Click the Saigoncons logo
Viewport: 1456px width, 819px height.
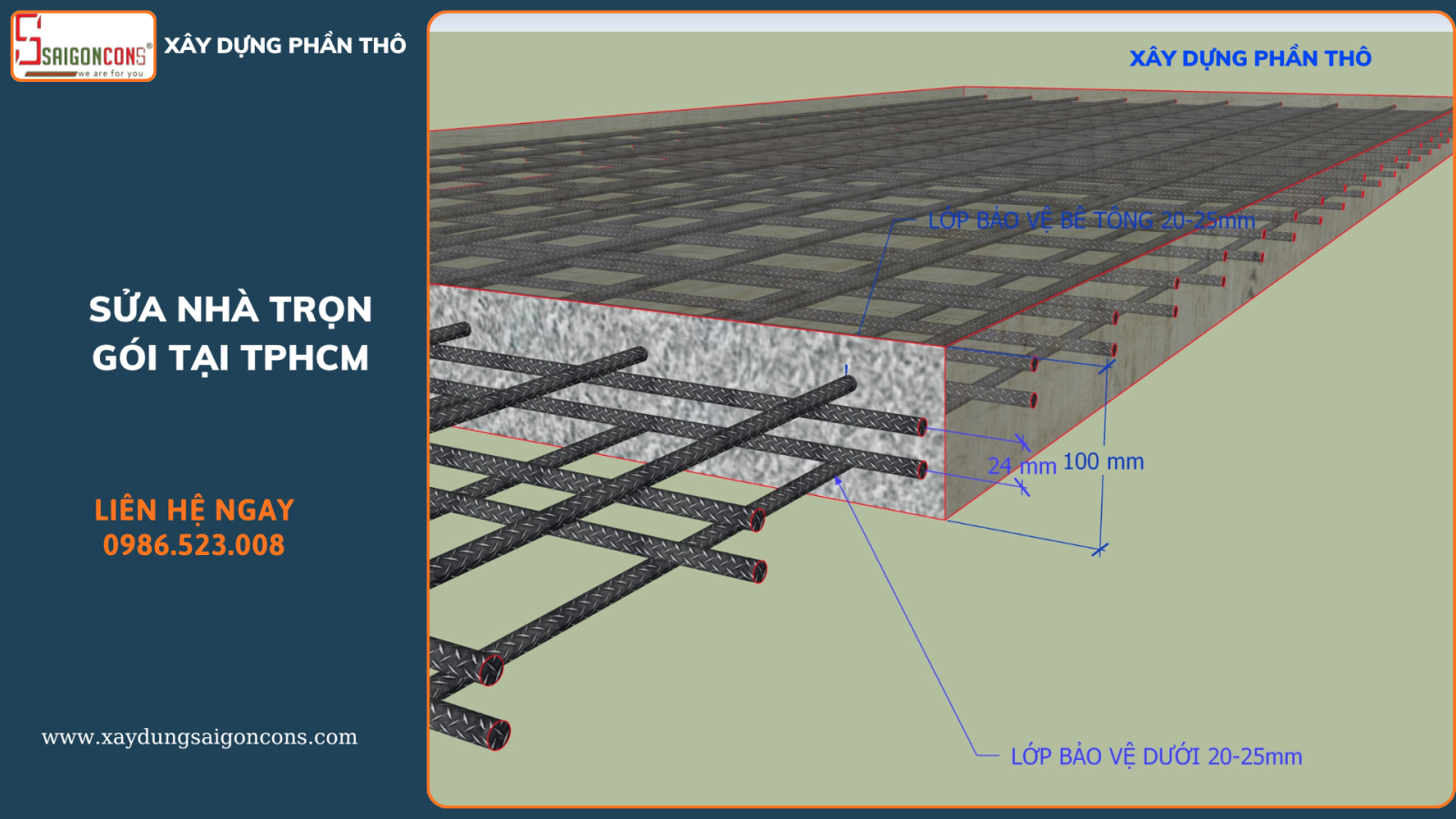84,46
